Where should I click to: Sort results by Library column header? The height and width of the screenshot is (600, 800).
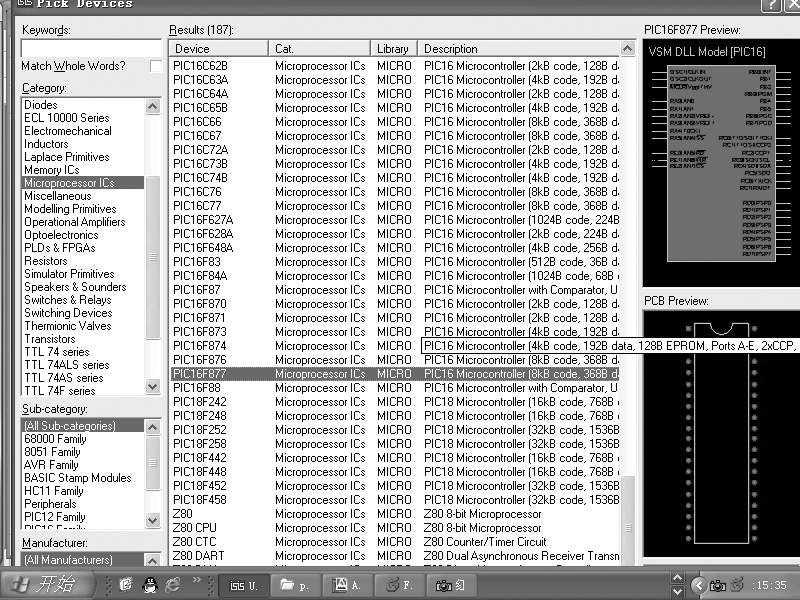click(x=394, y=49)
